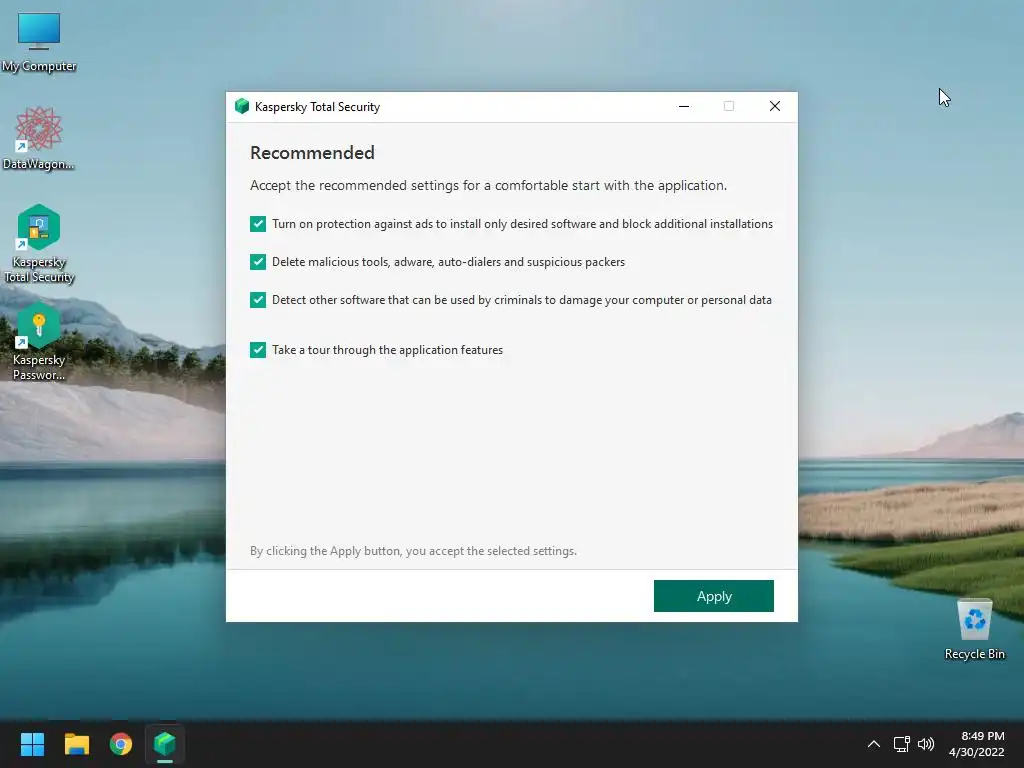The height and width of the screenshot is (768, 1024).
Task: Click 'Accept the recommended settings' description text
Action: point(488,185)
